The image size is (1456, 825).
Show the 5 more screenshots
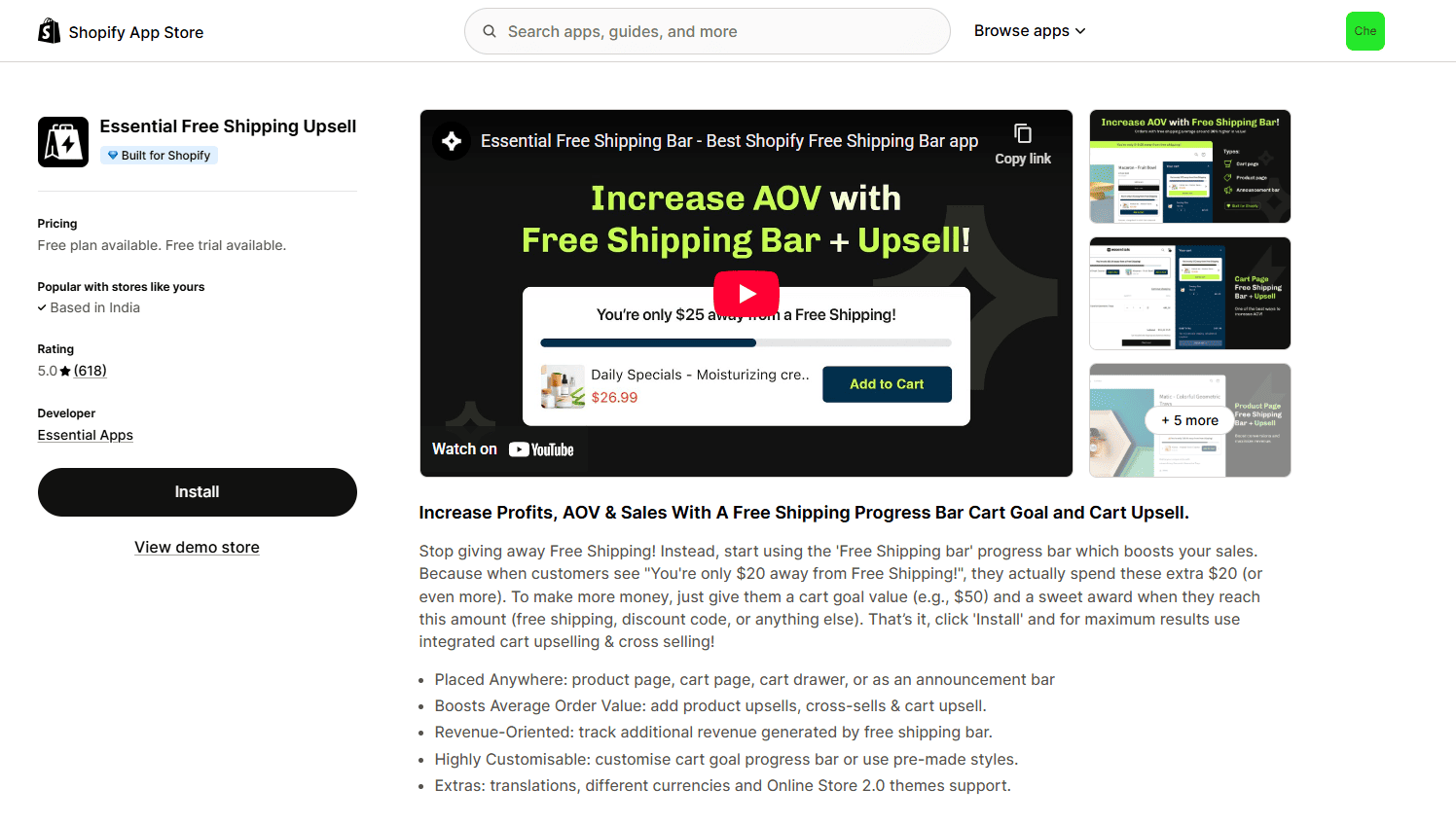coord(1190,420)
